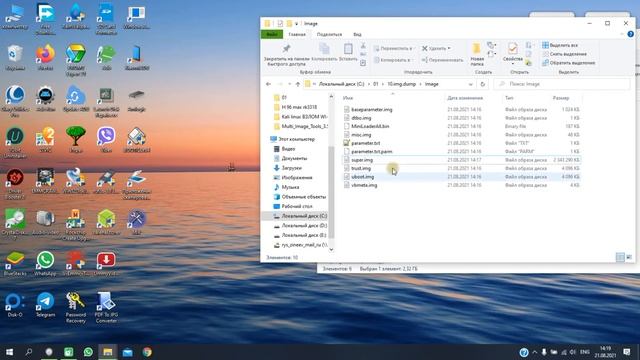Select the file dtbo.img

361,118
